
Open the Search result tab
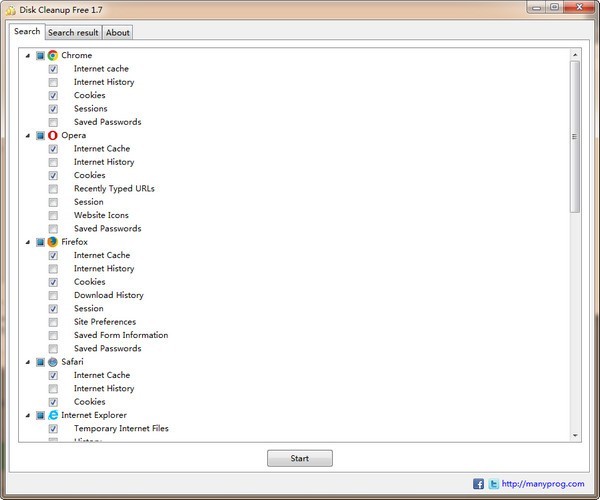(x=73, y=33)
